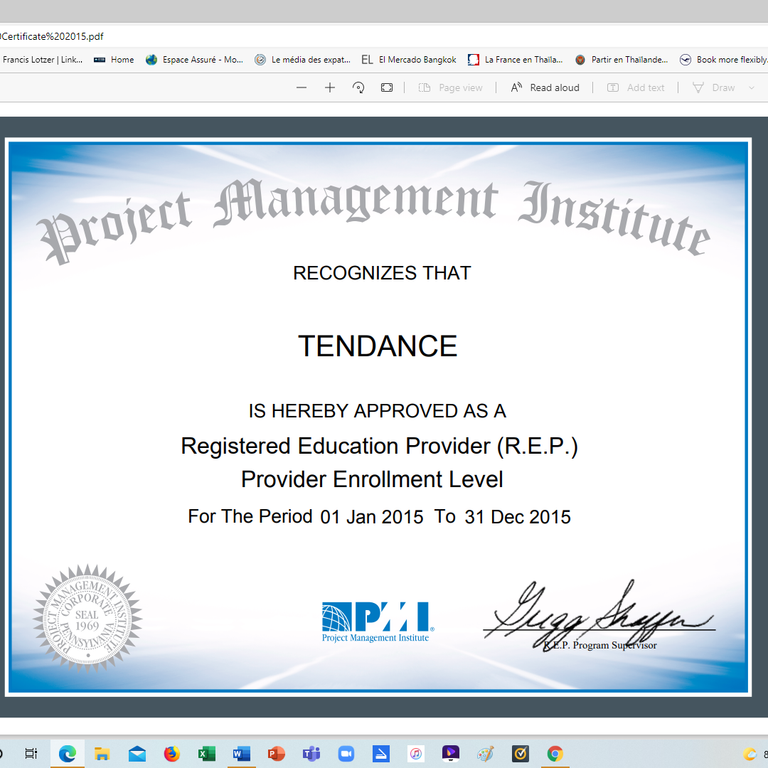Open Microsoft Teams from taskbar
The width and height of the screenshot is (768, 768).
311,753
